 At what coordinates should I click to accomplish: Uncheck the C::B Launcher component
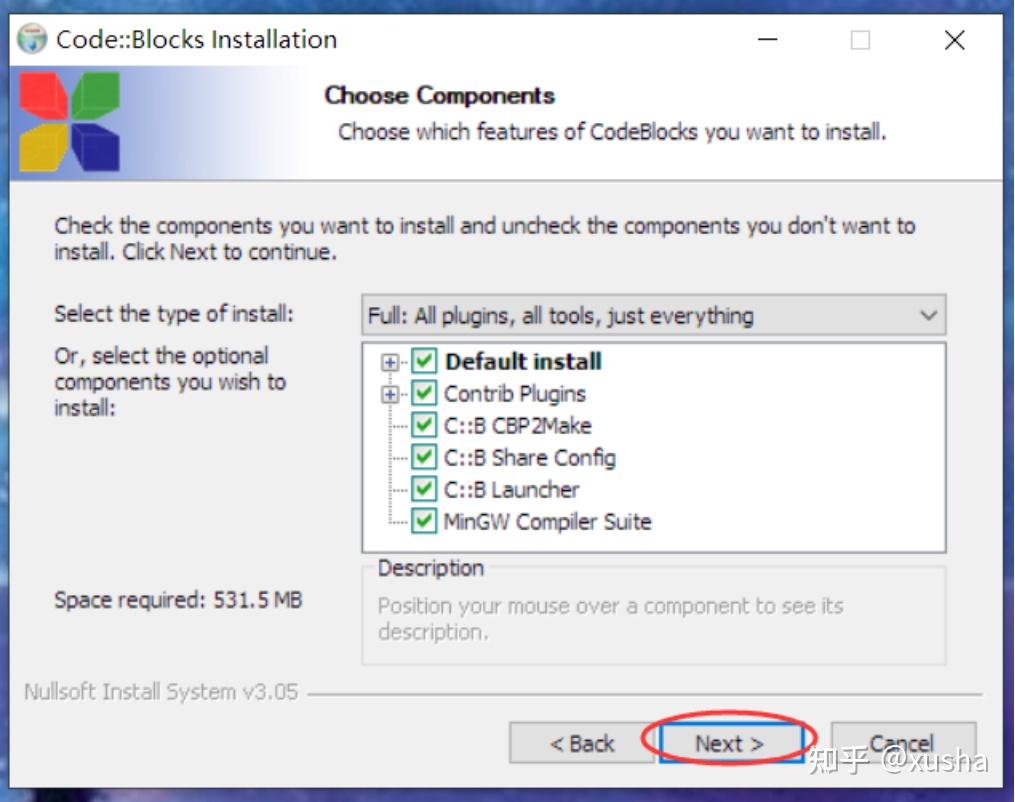click(425, 489)
